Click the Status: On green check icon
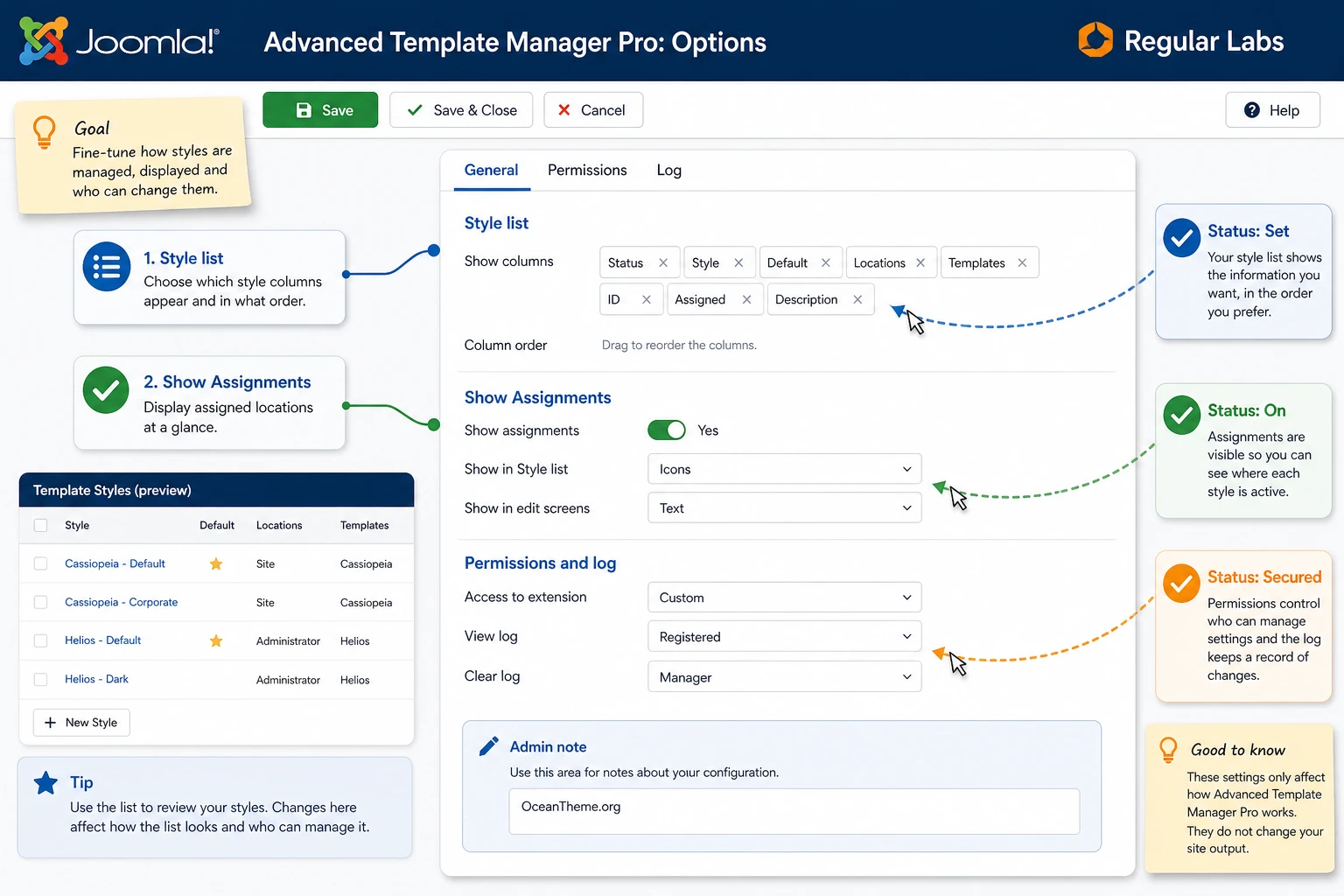This screenshot has height=896, width=1344. (x=1181, y=415)
